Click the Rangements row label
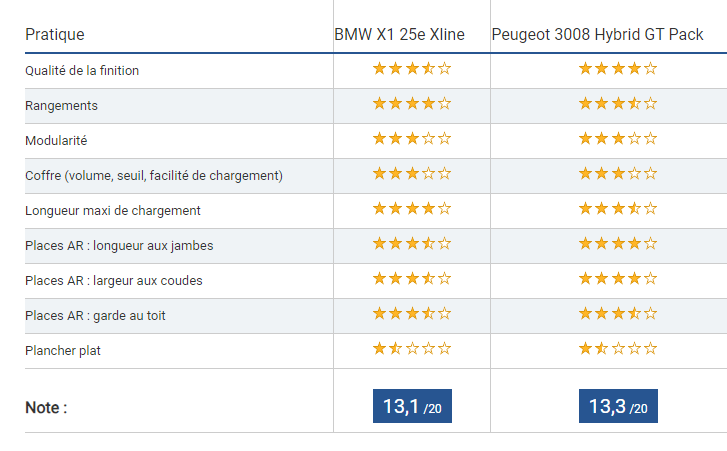This screenshot has height=451, width=727. coord(61,105)
